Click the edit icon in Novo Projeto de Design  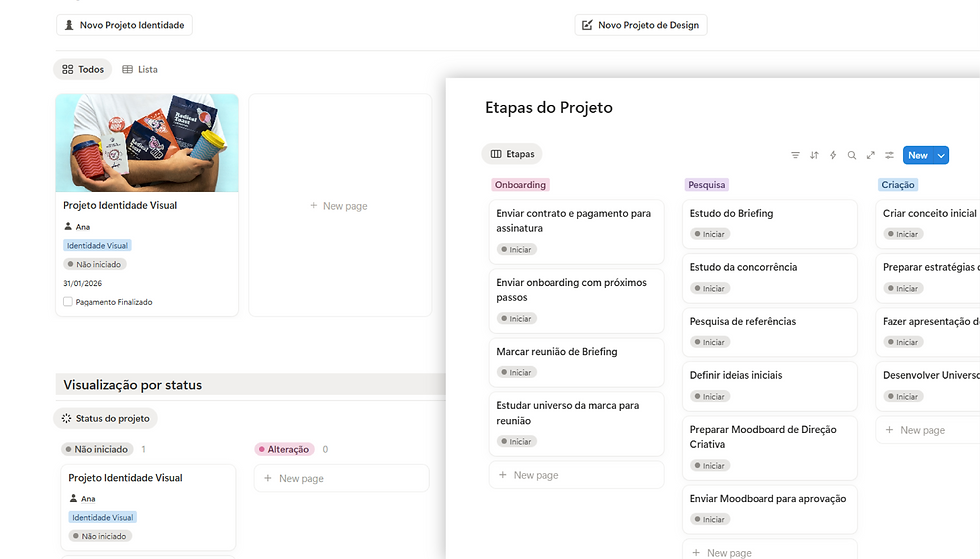point(587,25)
